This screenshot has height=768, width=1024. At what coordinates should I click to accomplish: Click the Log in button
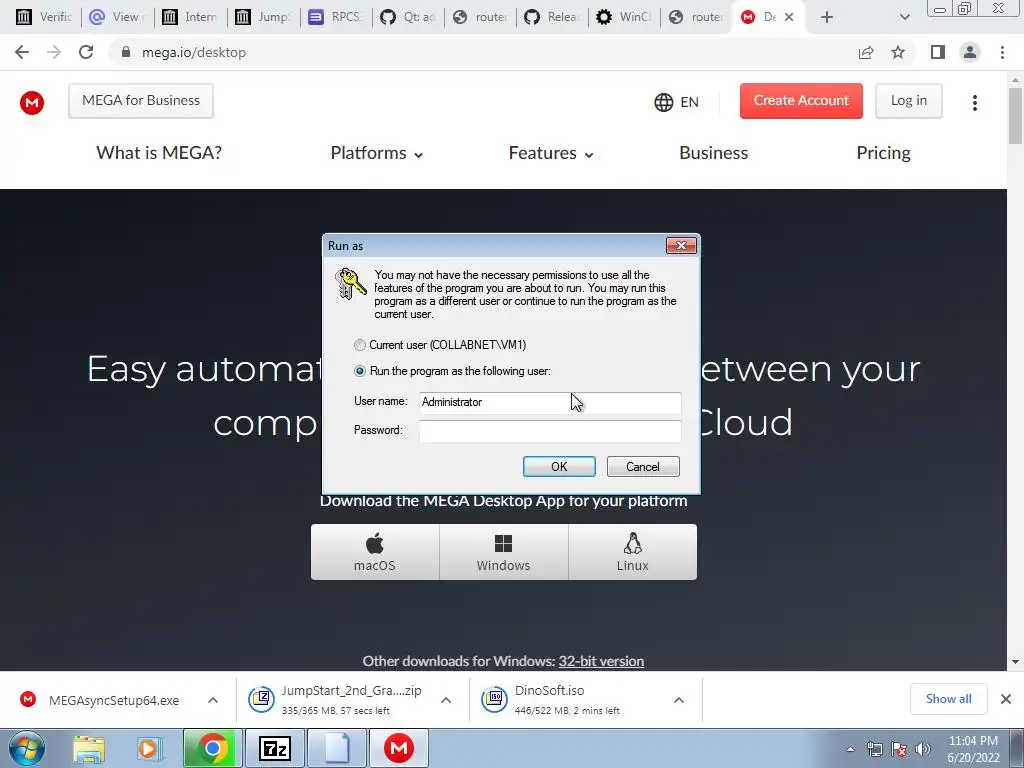pos(908,101)
